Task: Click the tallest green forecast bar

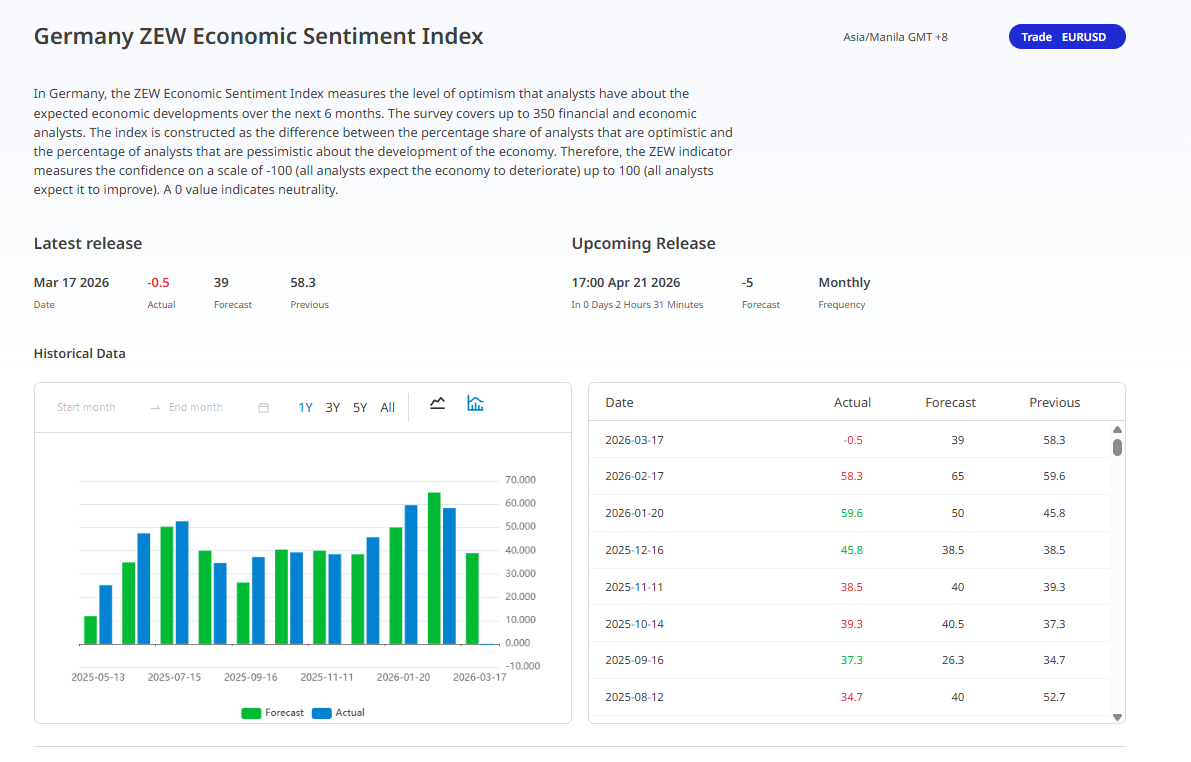Action: [x=434, y=568]
